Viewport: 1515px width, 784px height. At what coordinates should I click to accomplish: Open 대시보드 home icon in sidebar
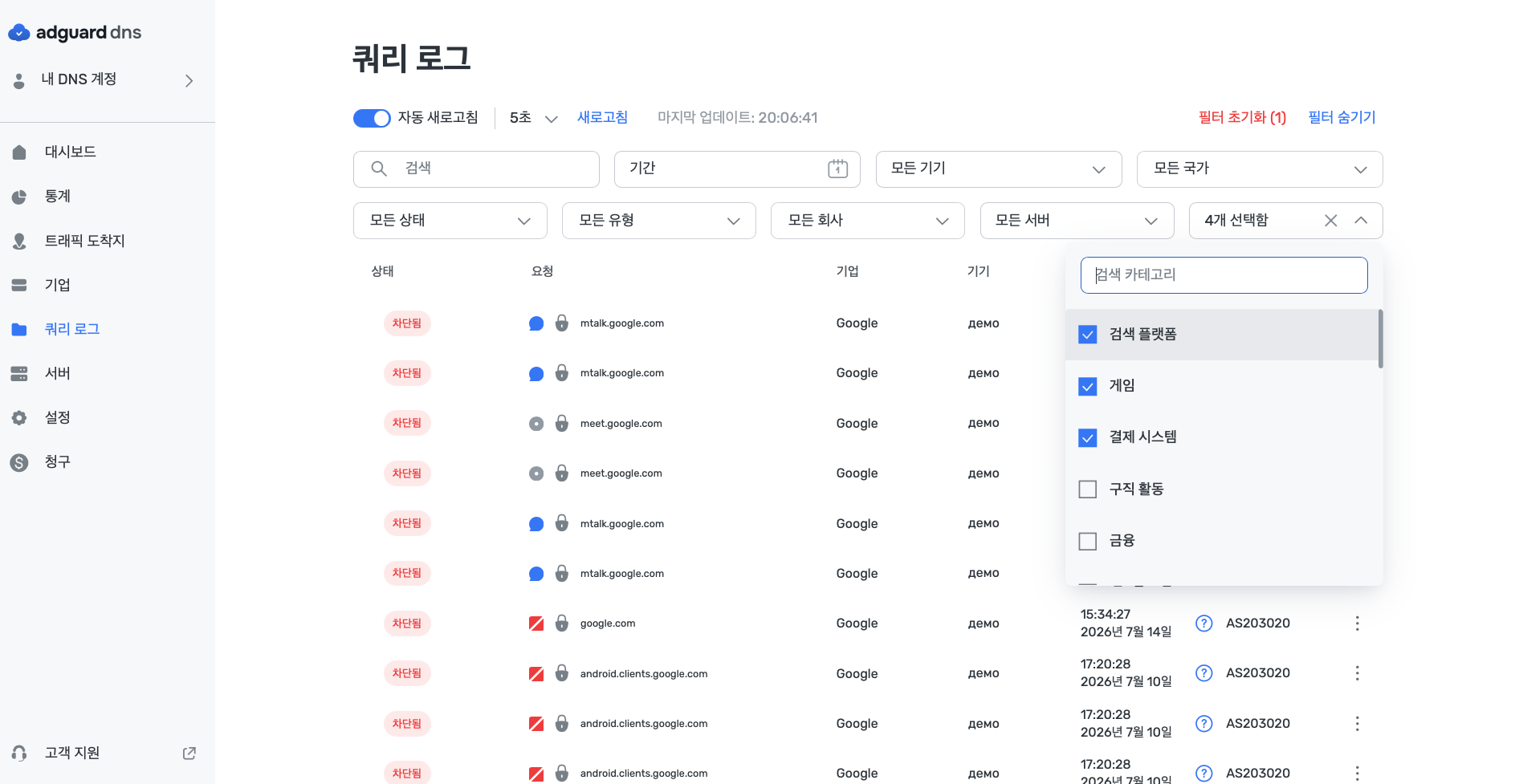(x=19, y=152)
